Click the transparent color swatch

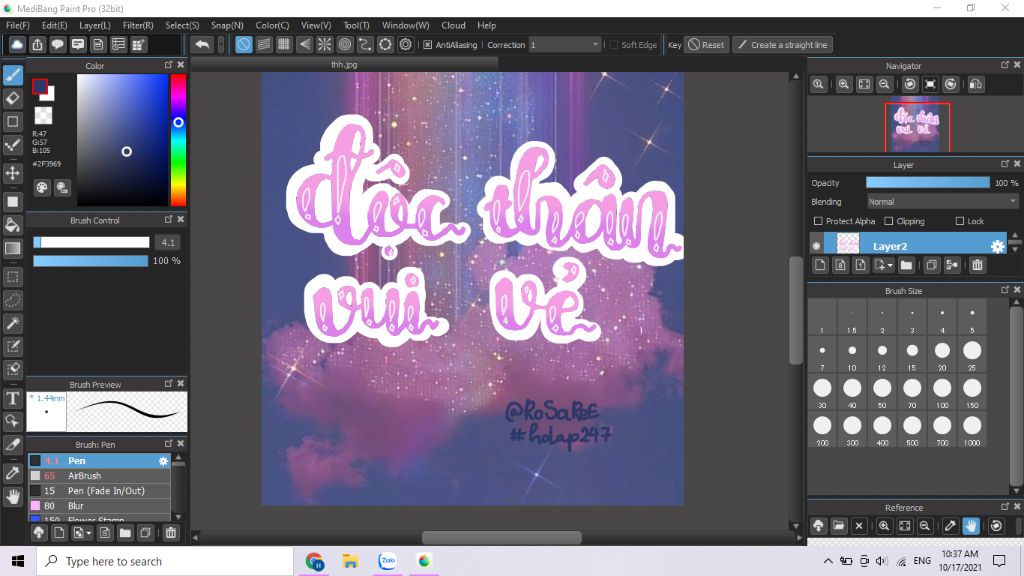(x=43, y=116)
